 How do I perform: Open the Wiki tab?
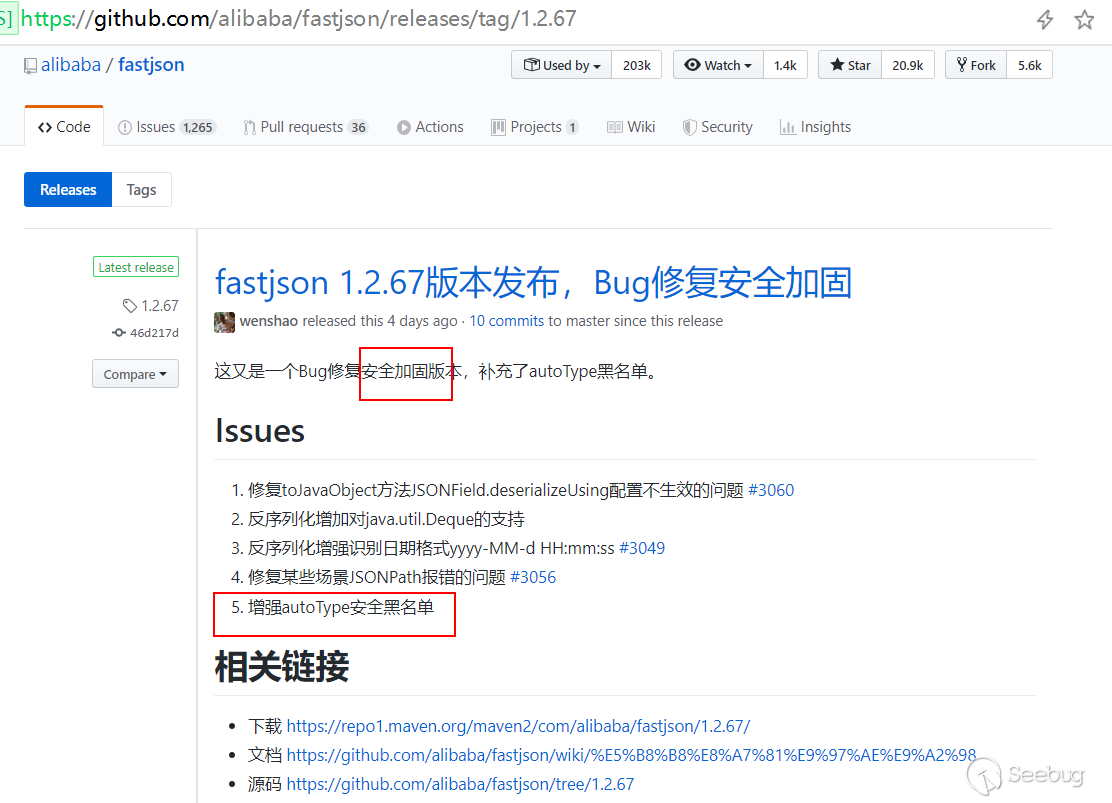click(x=631, y=127)
